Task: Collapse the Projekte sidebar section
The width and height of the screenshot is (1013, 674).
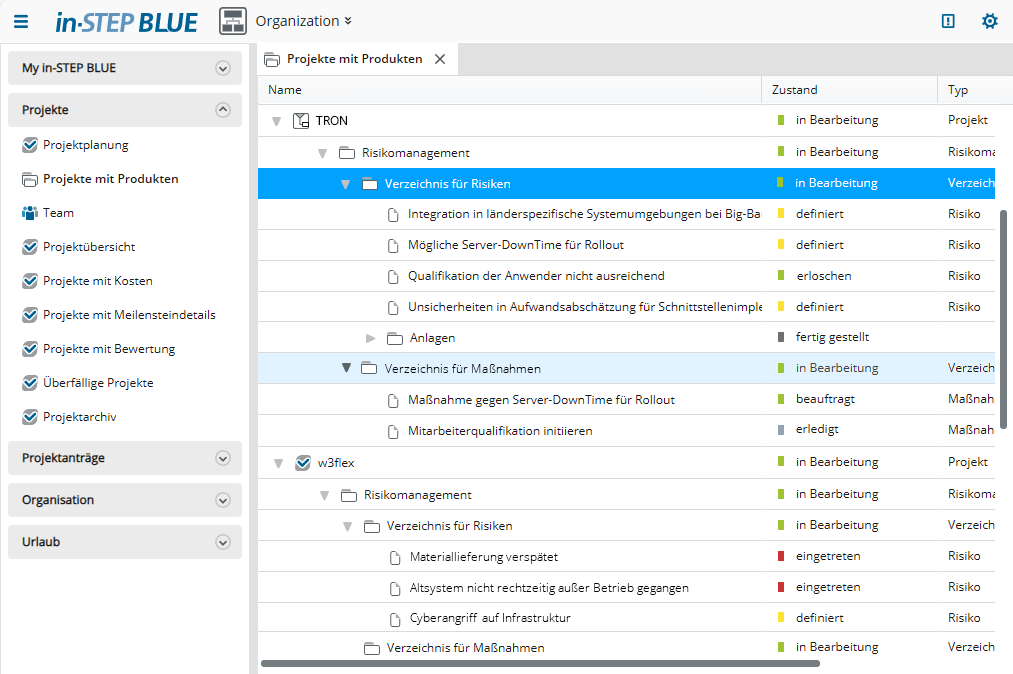Action: point(223,110)
